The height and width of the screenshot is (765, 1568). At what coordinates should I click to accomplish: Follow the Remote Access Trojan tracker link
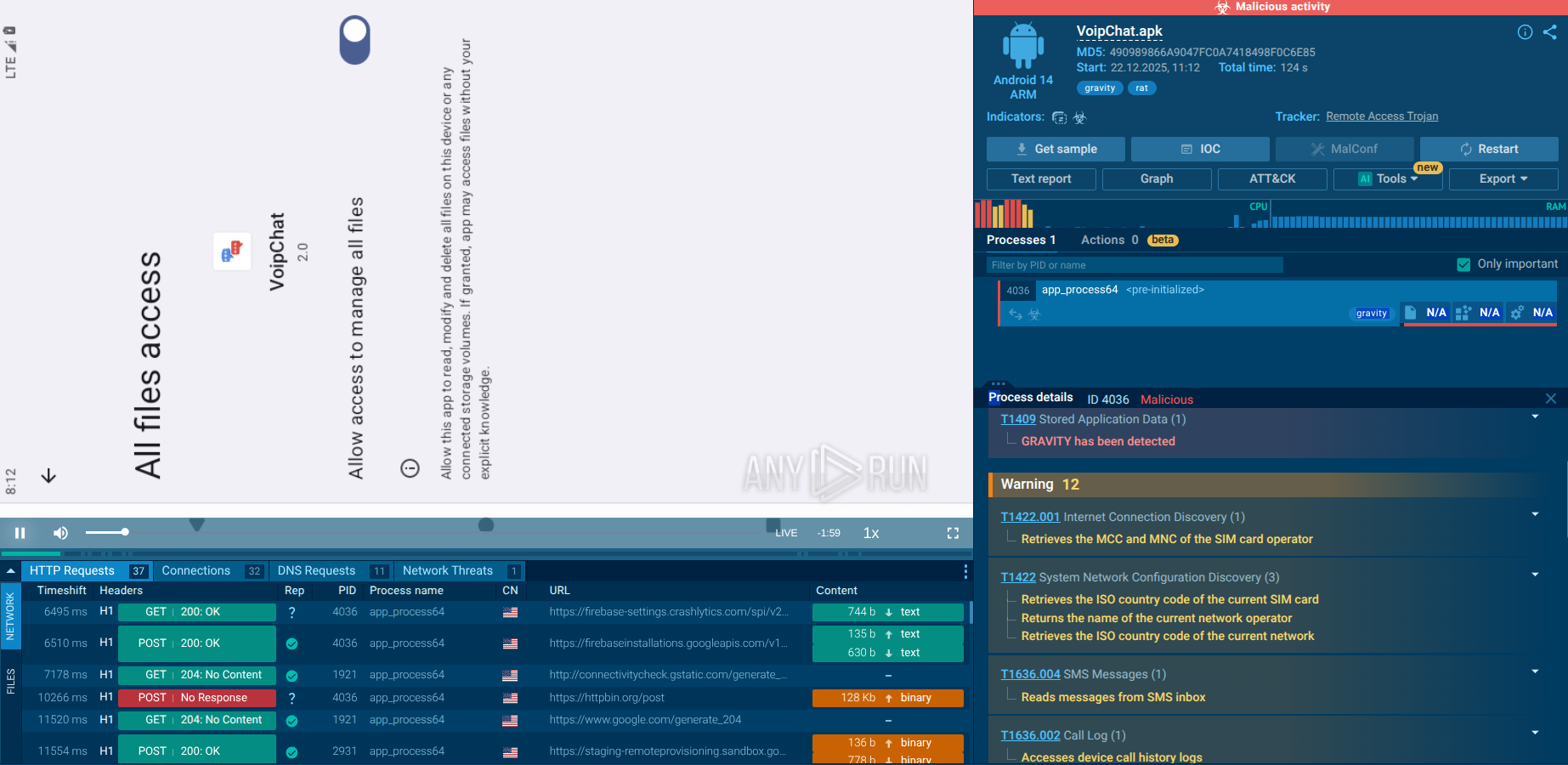1382,116
